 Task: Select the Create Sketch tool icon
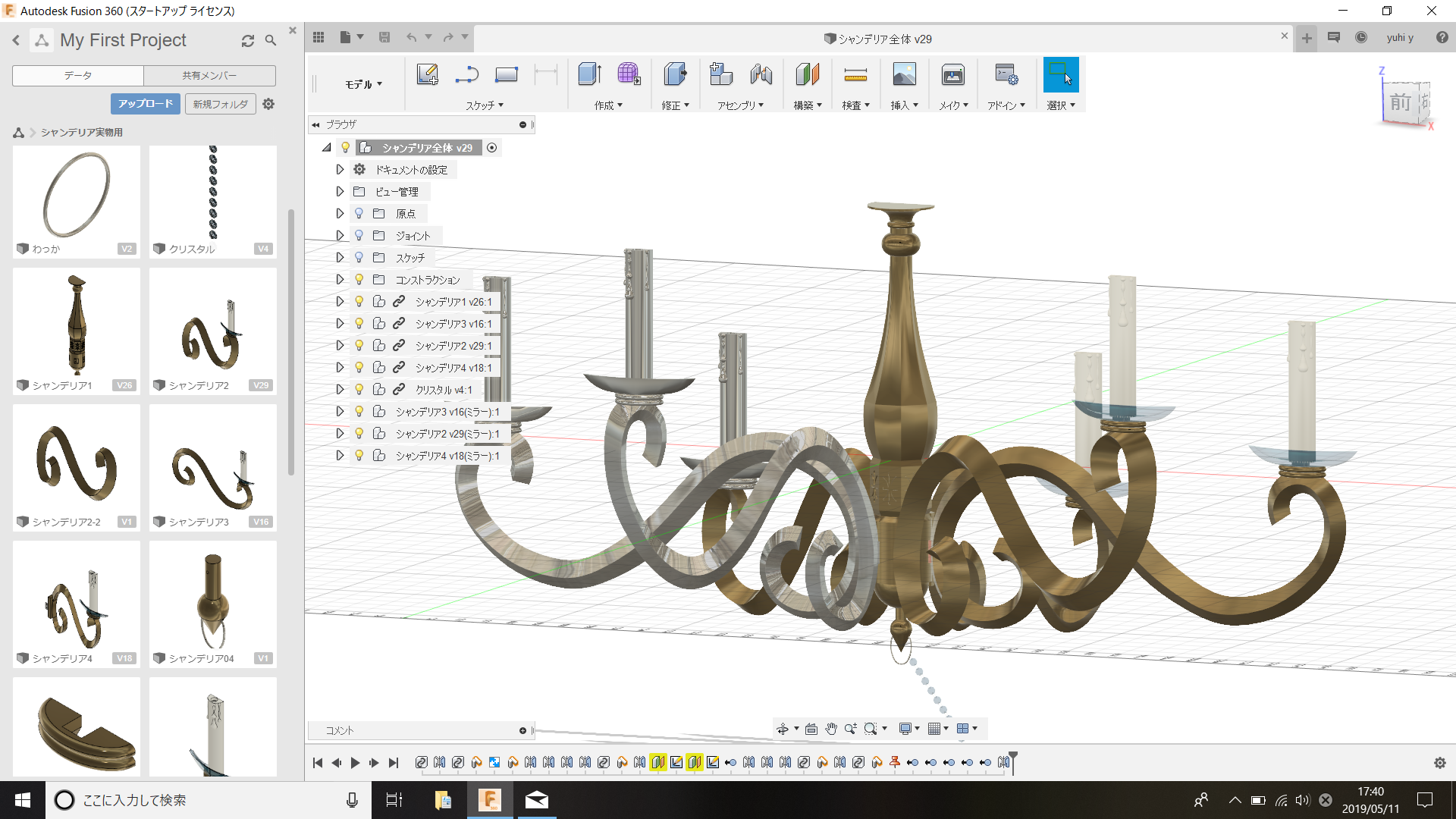[427, 74]
